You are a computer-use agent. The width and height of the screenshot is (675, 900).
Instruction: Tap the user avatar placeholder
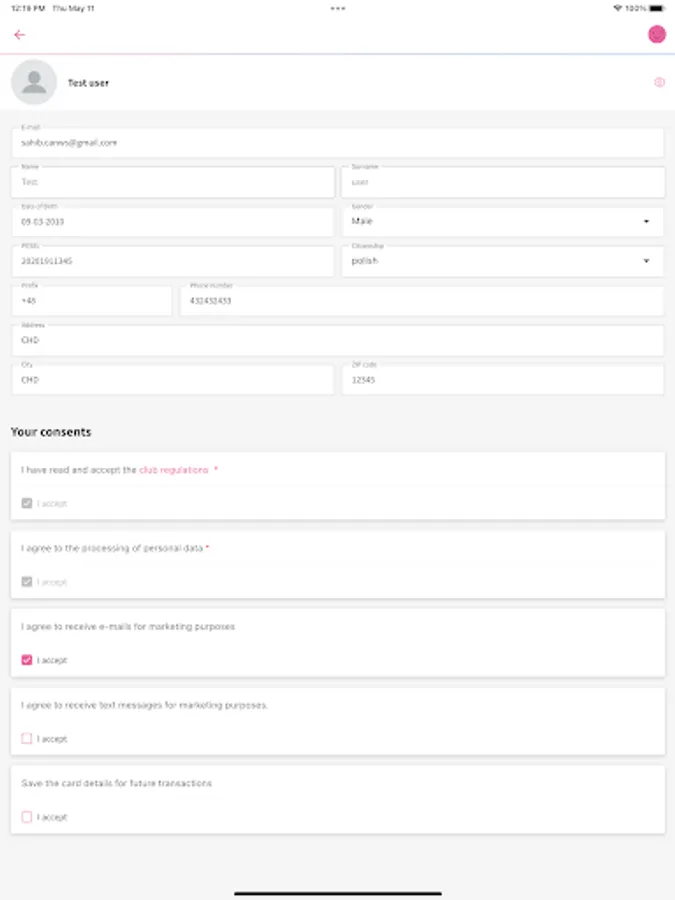34,82
